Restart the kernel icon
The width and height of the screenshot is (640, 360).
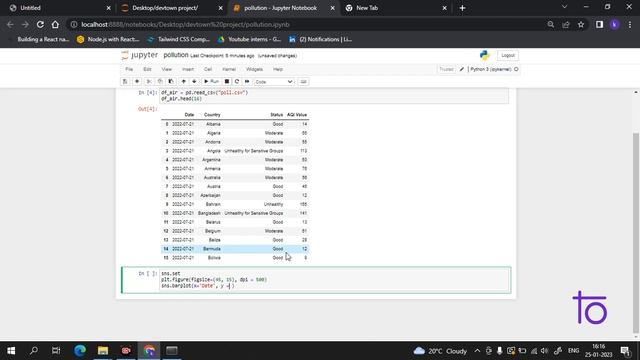point(237,82)
